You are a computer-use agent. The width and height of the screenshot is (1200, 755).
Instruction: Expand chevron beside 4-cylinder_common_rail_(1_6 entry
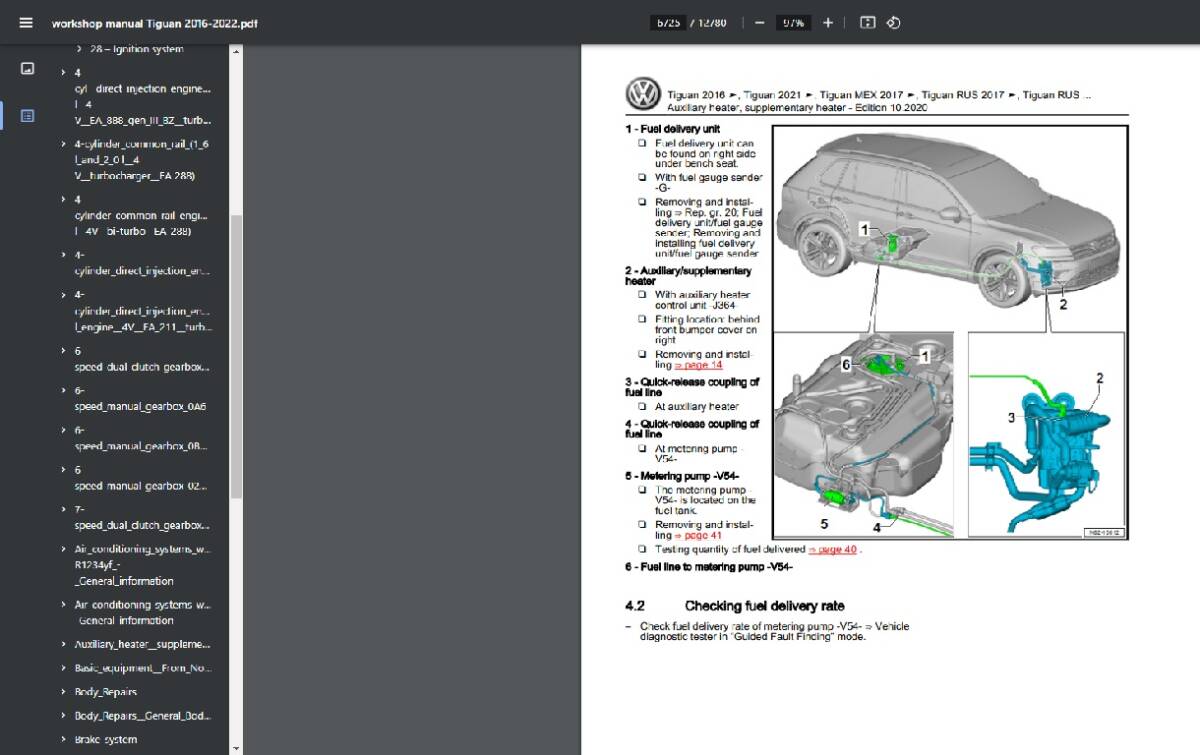64,144
